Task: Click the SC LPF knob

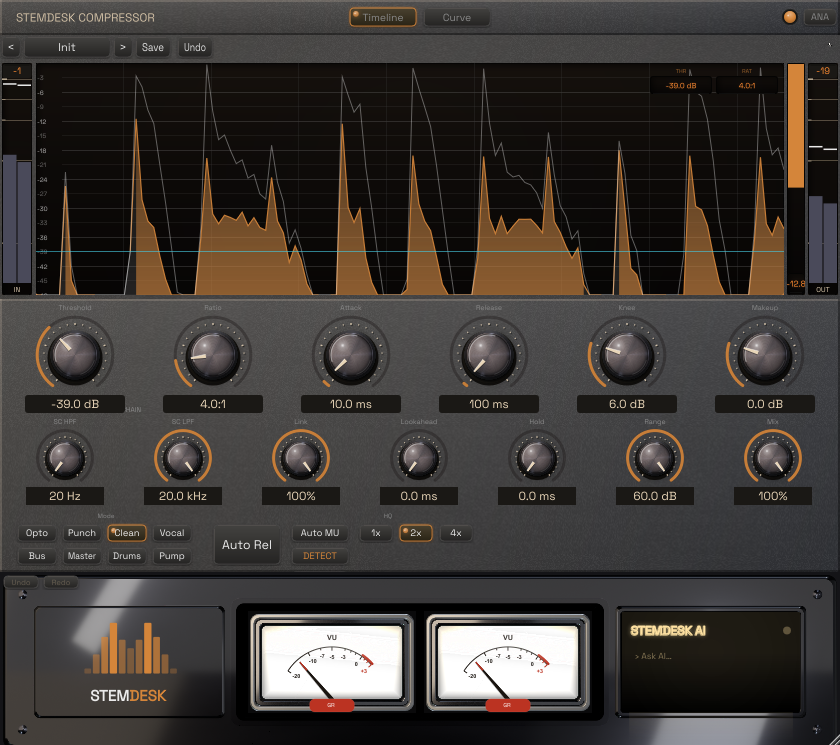Action: pyautogui.click(x=183, y=458)
